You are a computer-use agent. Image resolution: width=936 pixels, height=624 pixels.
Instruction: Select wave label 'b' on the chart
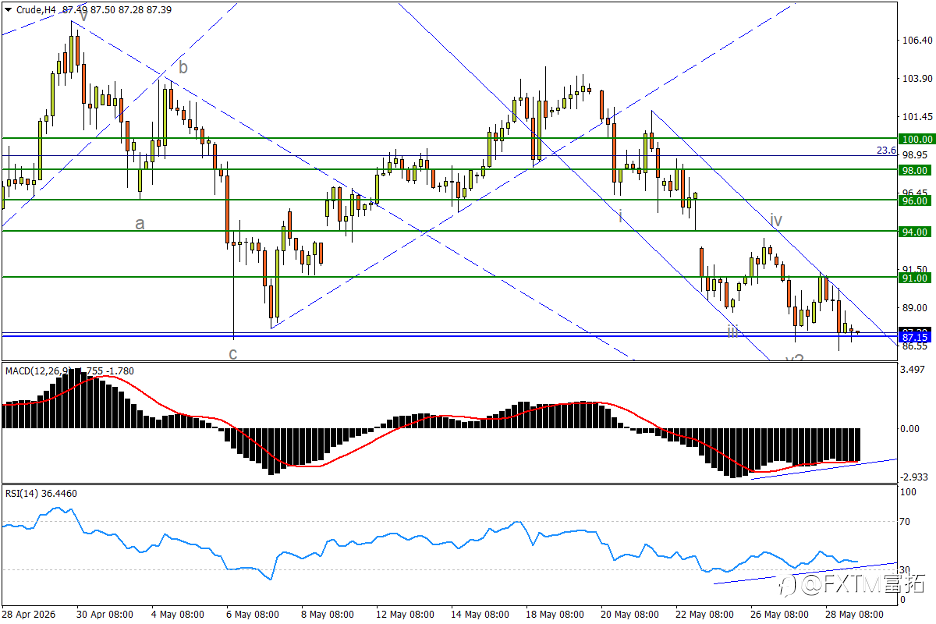183,67
